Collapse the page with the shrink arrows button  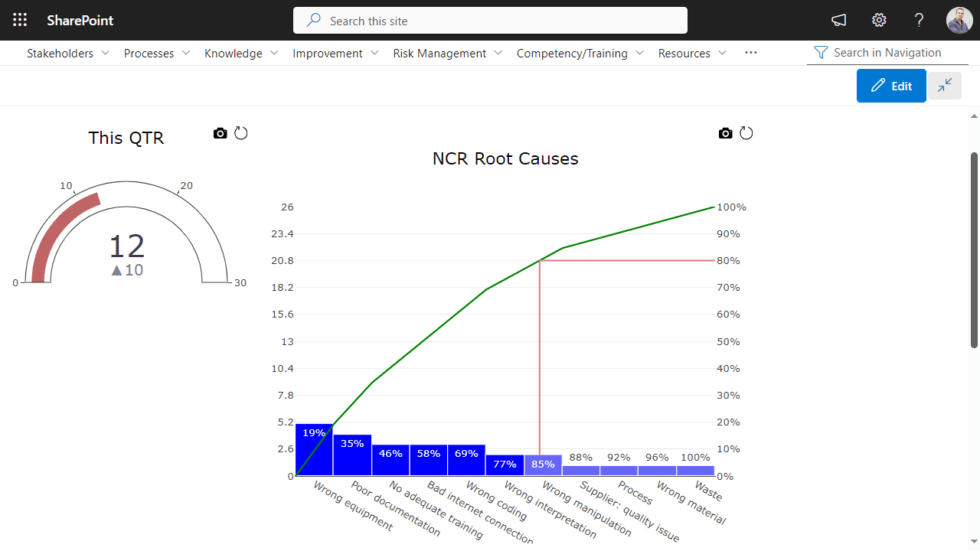click(944, 86)
